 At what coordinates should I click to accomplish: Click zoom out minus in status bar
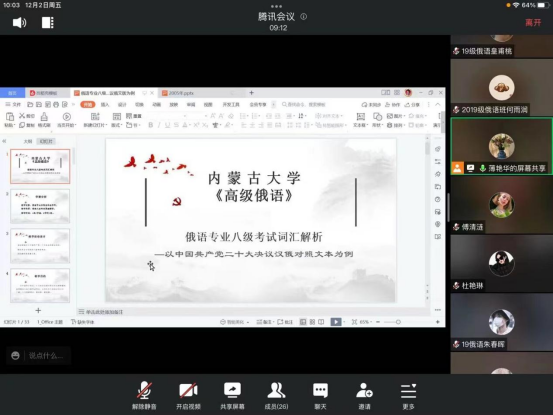coord(378,322)
